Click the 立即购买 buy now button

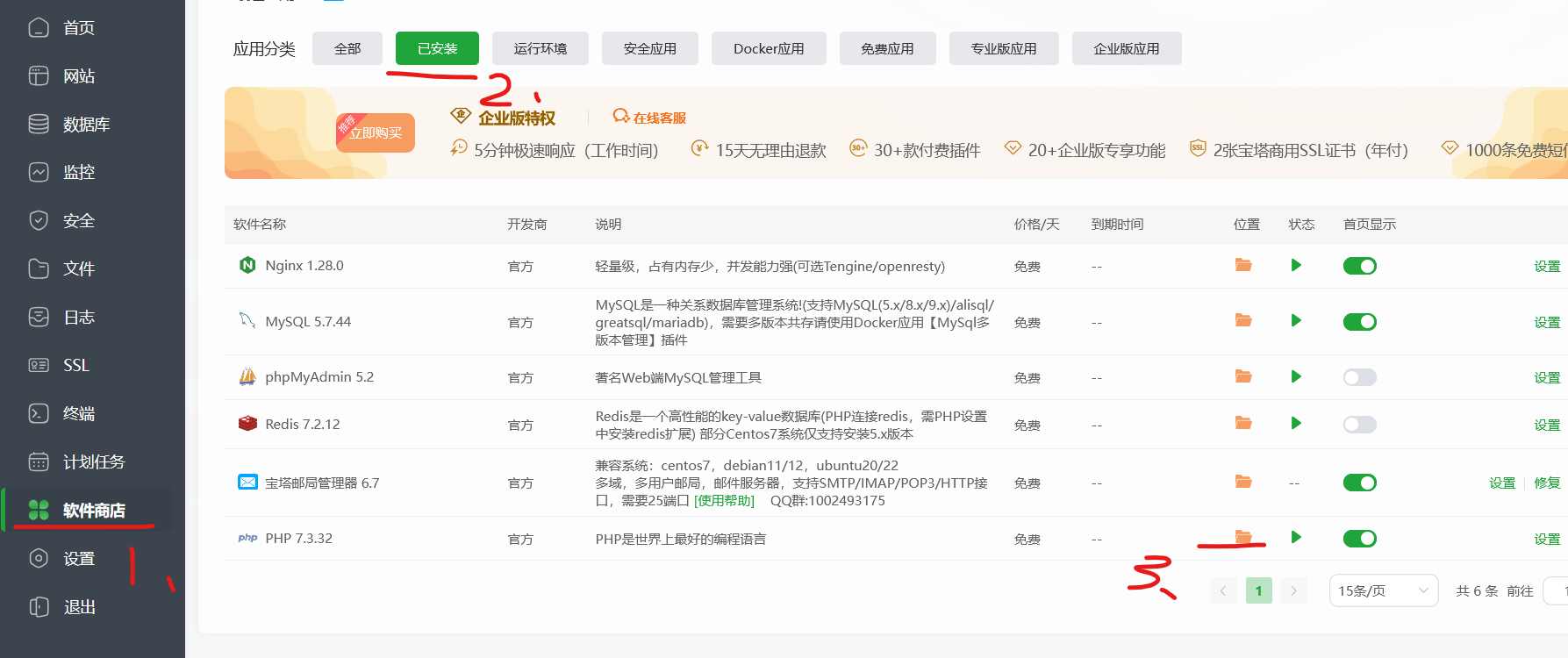point(376,133)
